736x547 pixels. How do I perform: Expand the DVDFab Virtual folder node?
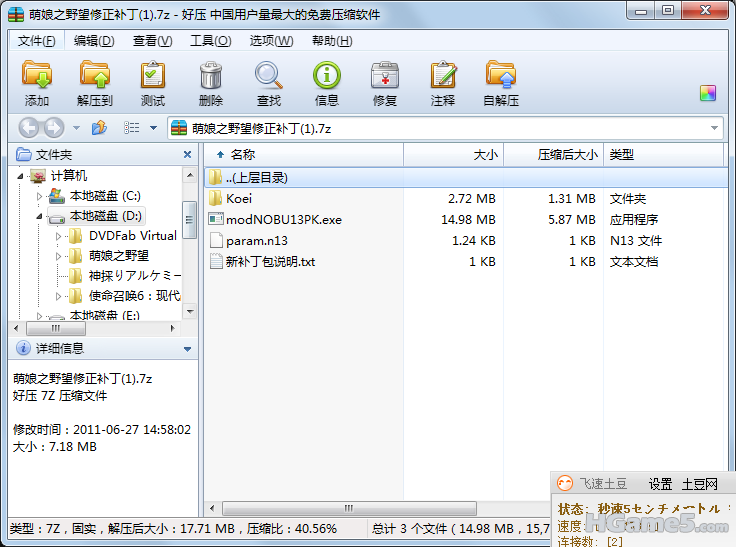click(58, 236)
